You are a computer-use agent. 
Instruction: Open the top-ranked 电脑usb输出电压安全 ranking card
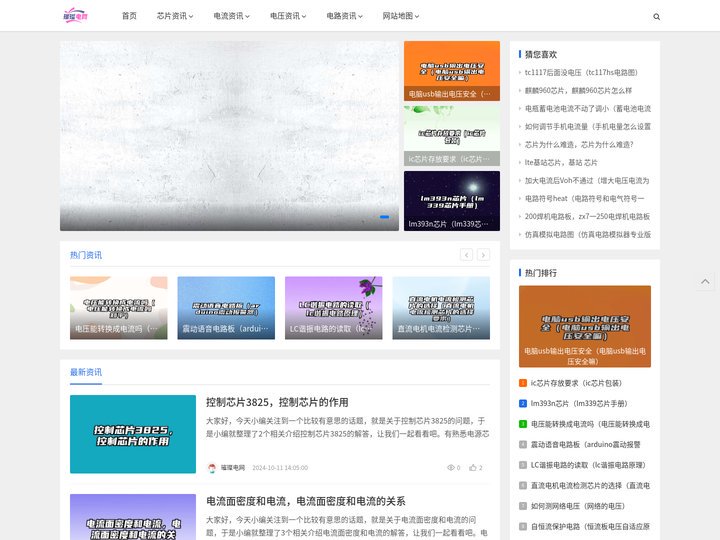coord(585,326)
